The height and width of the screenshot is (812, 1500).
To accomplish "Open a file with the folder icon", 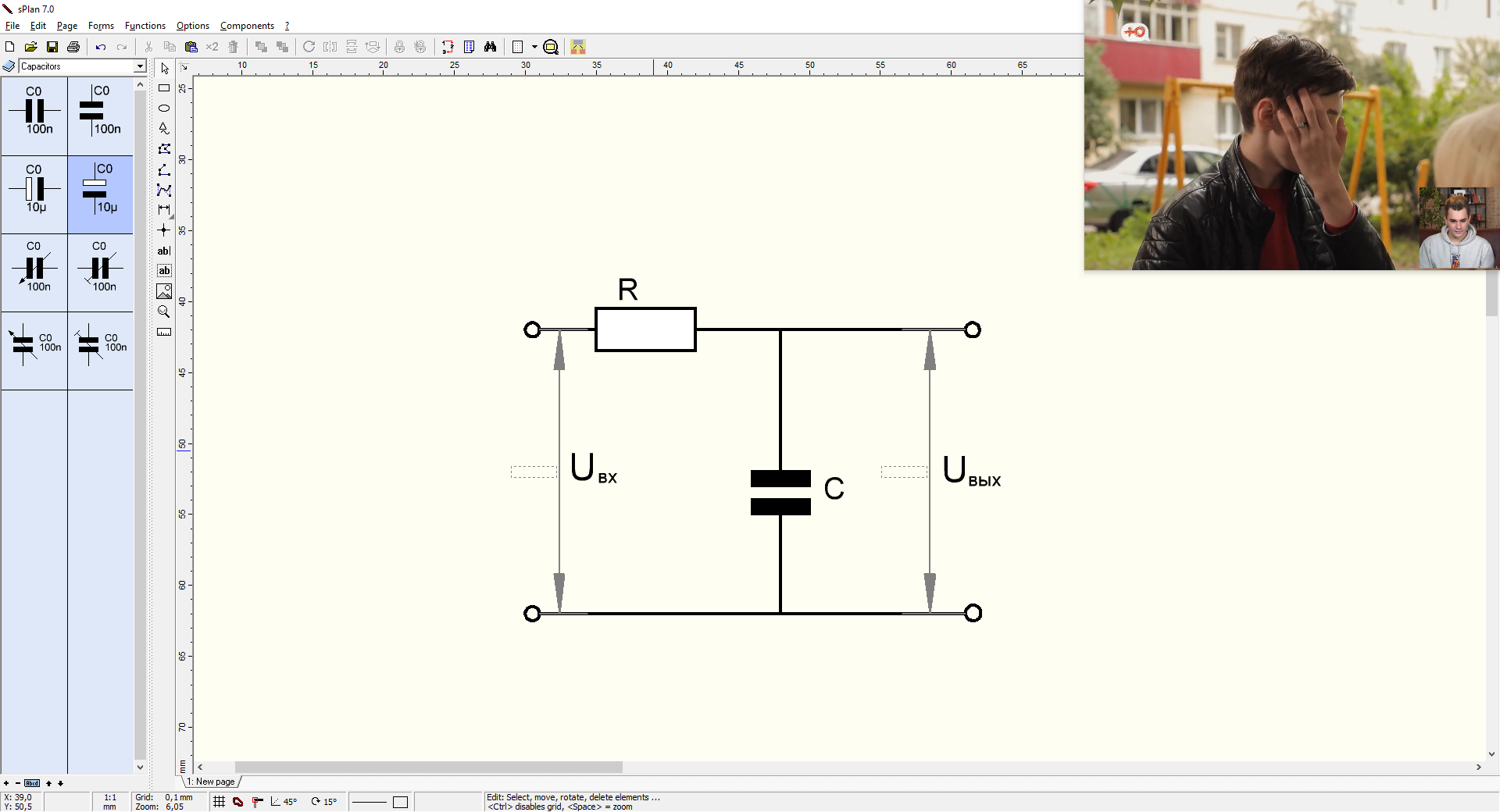I will pyautogui.click(x=31, y=47).
